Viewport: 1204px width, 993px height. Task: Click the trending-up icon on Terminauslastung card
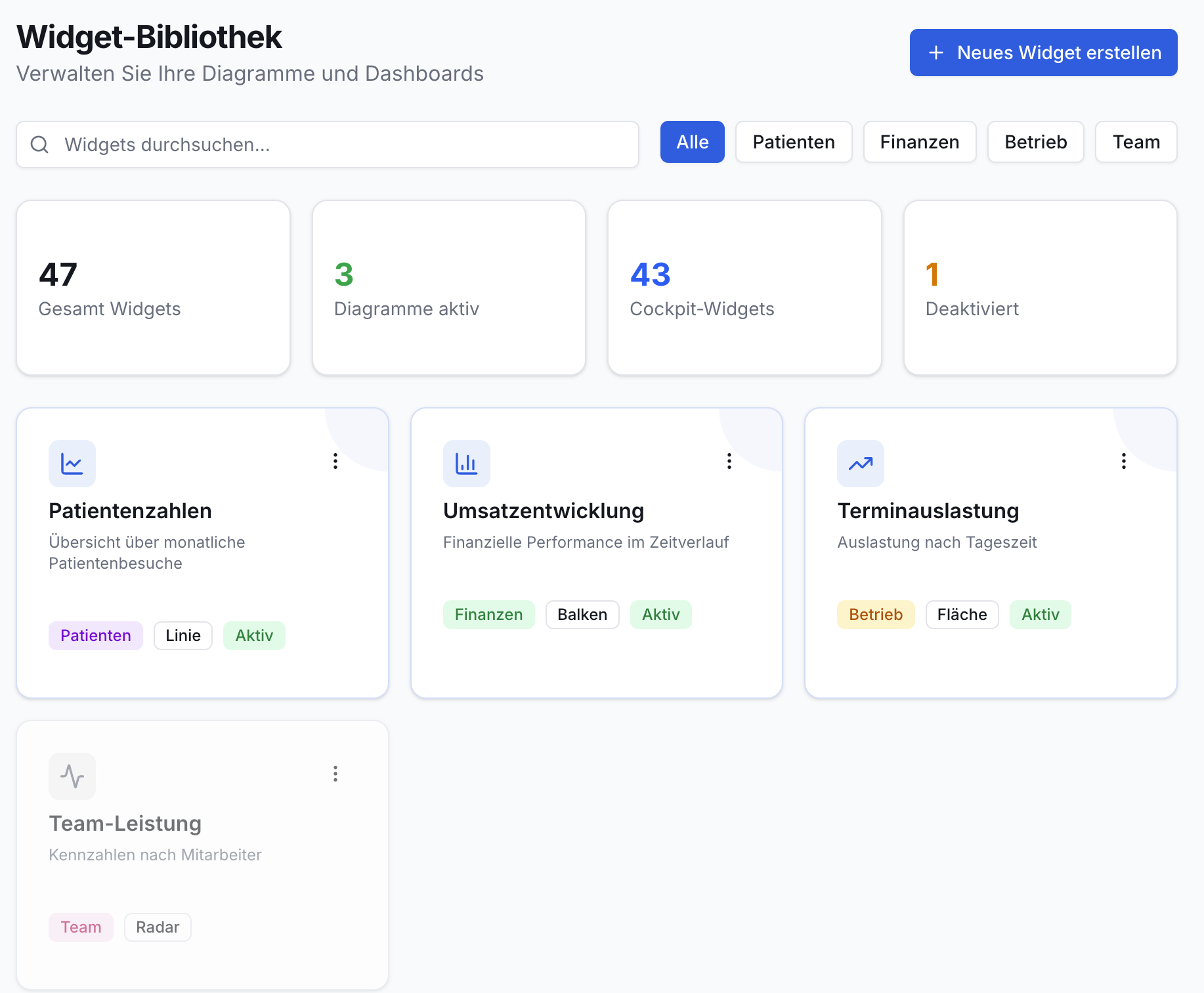click(861, 464)
